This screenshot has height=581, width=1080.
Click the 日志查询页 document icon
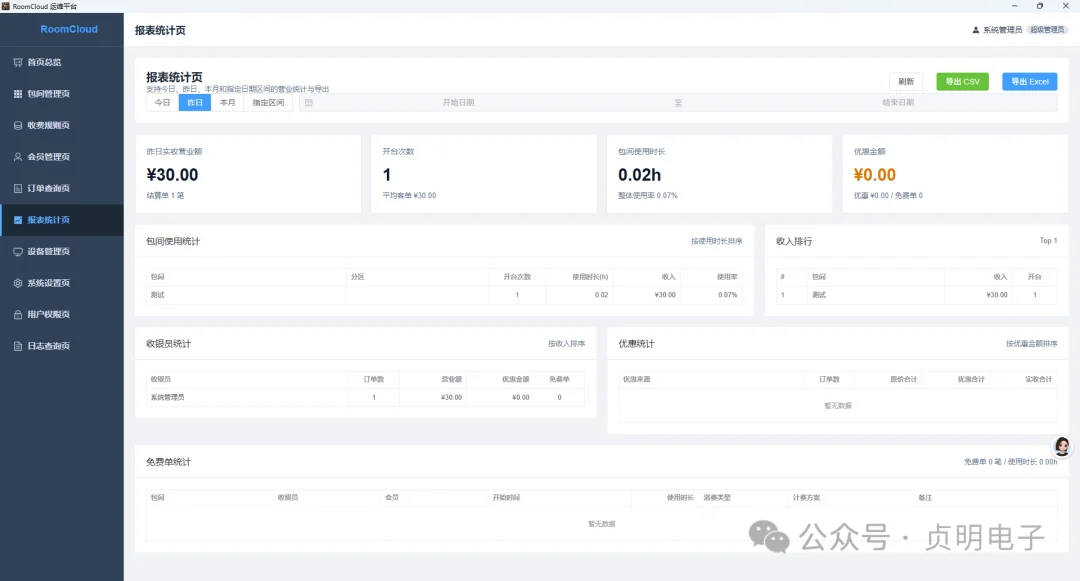point(18,346)
